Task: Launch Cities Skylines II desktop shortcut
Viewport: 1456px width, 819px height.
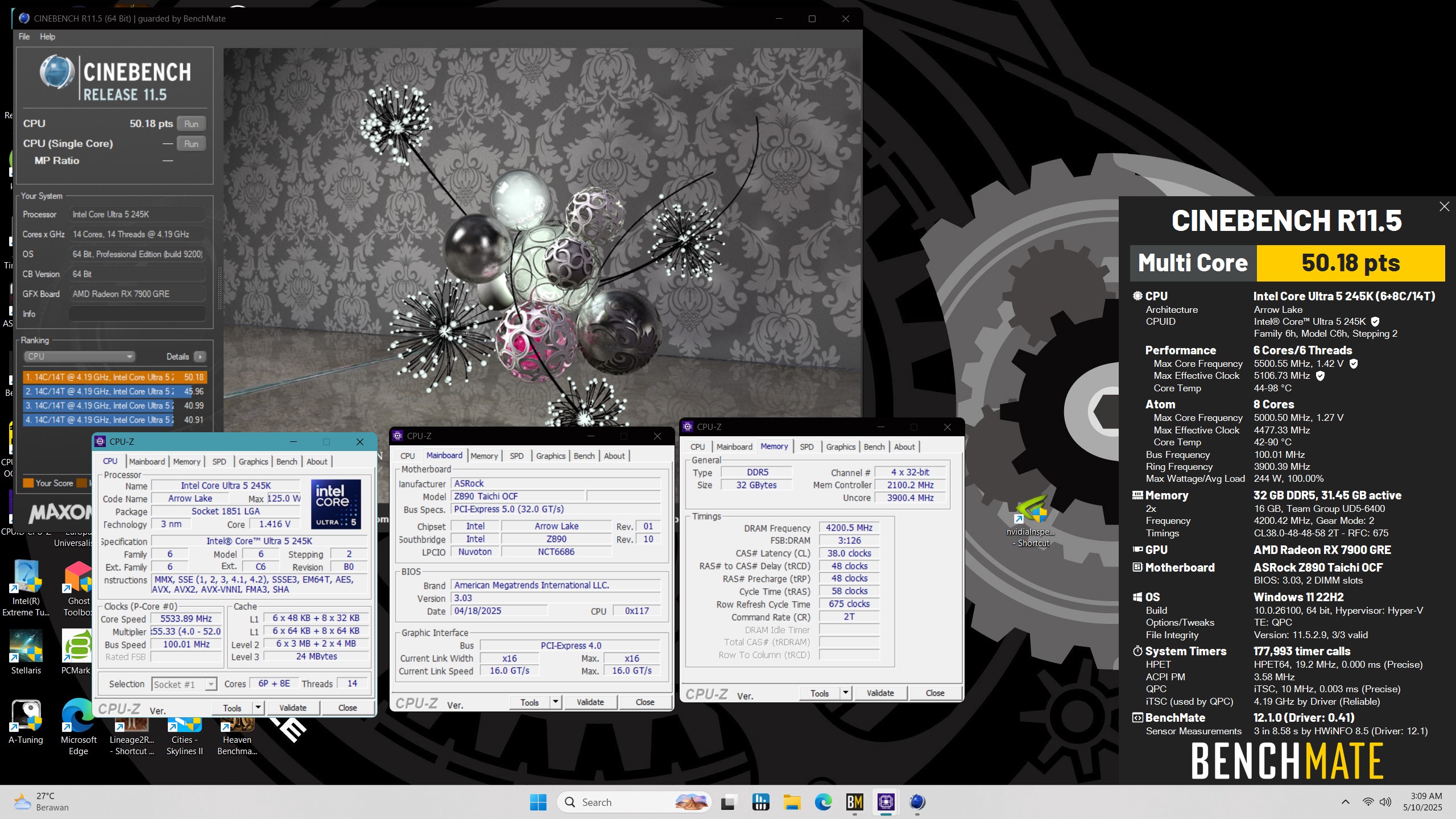Action: click(x=184, y=738)
